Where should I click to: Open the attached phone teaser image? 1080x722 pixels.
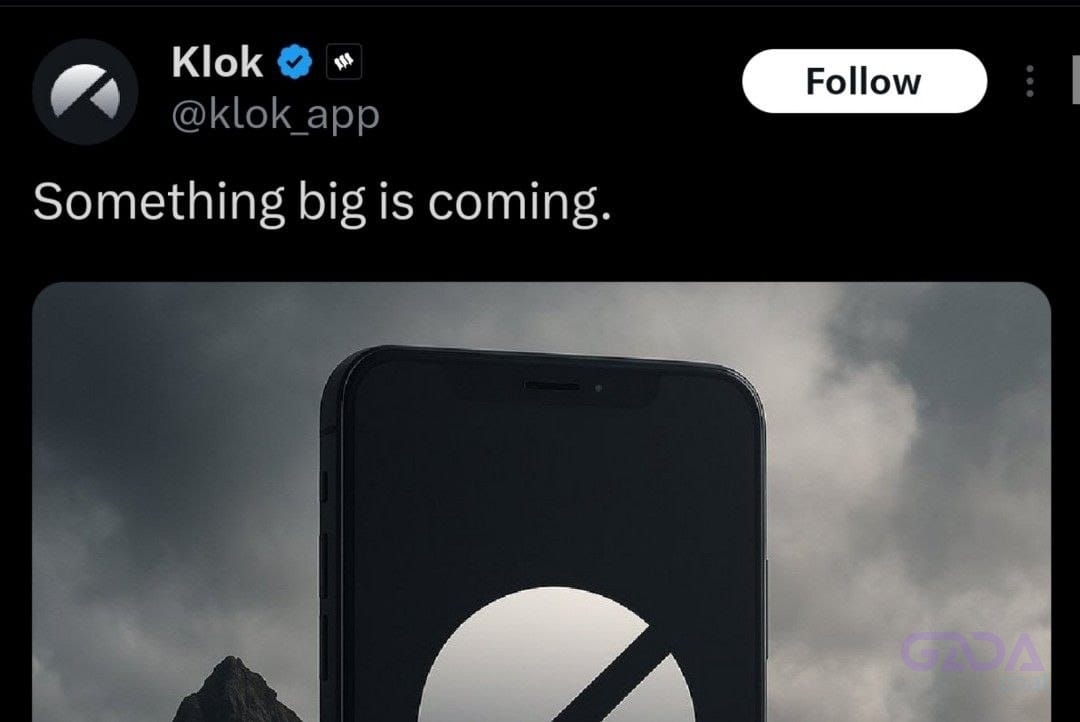(x=541, y=502)
